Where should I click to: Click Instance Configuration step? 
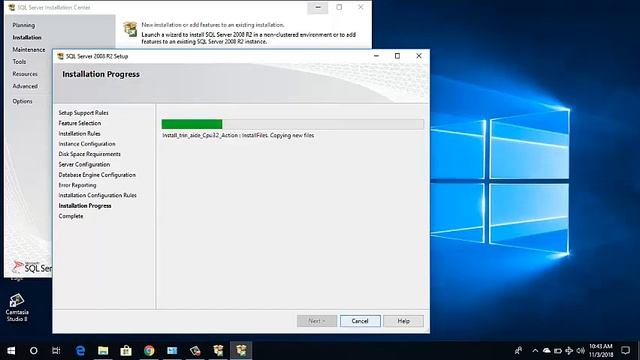coord(87,144)
